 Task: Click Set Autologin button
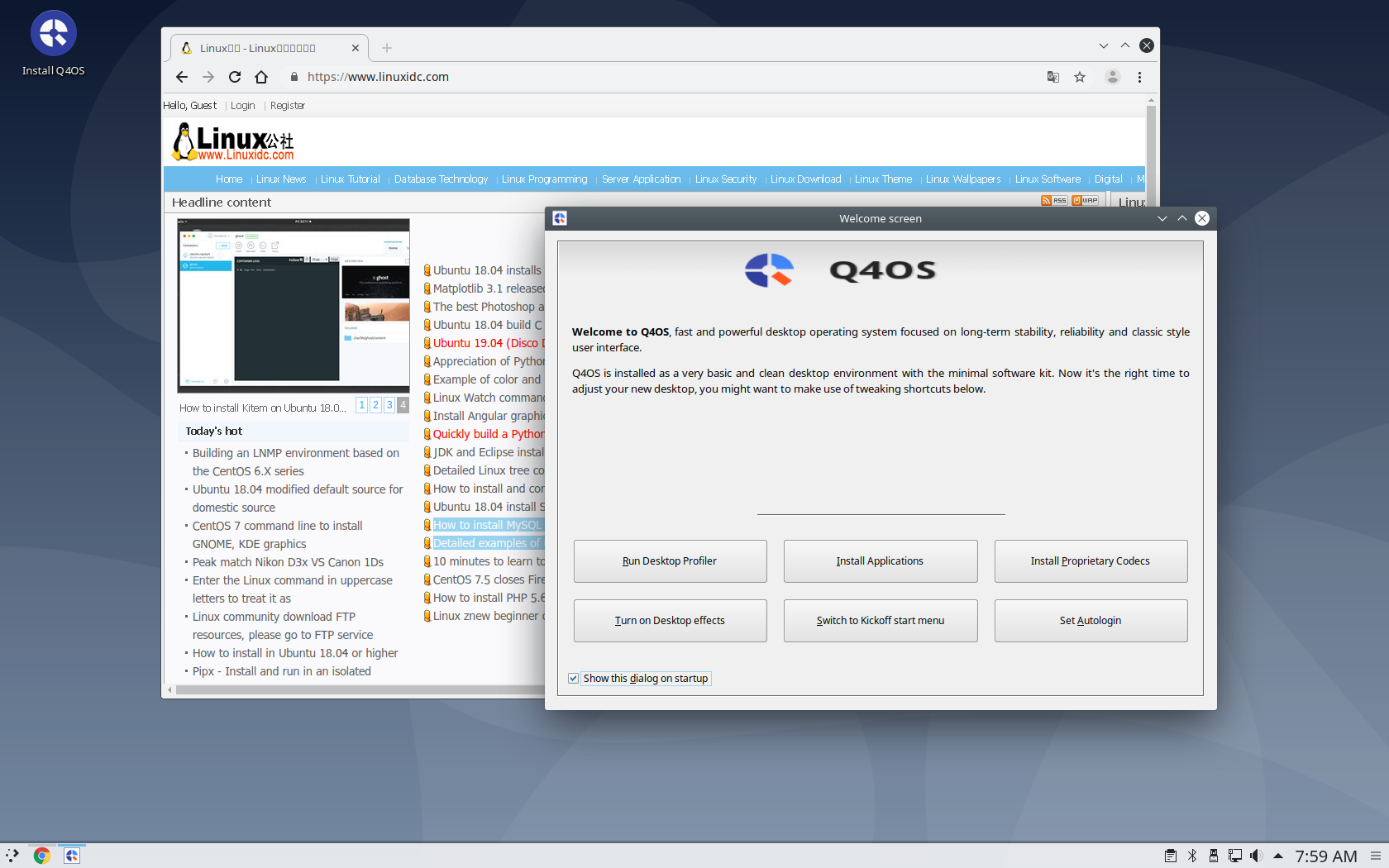(x=1091, y=621)
